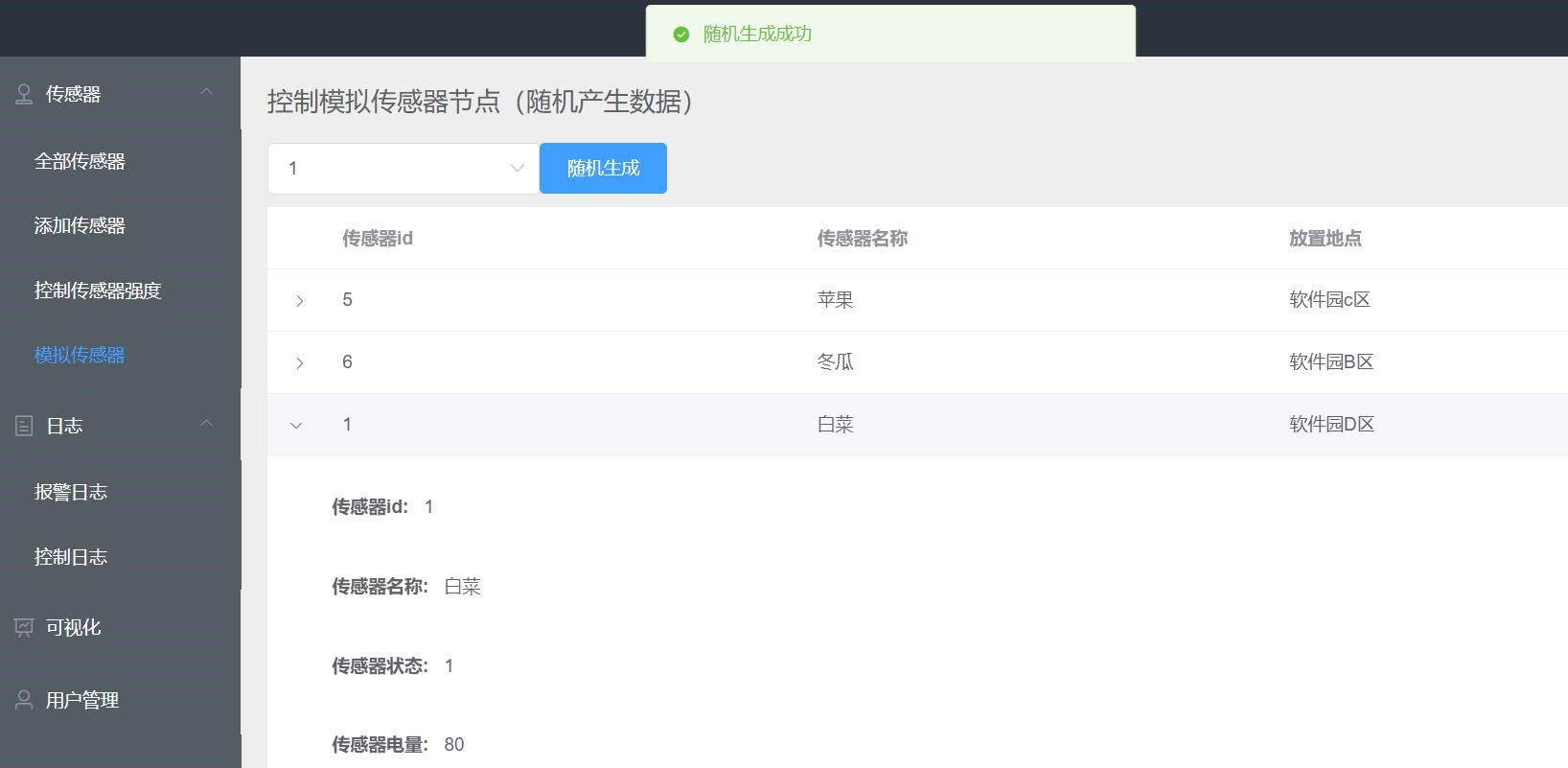Click the 苹果 name cell

tap(835, 299)
